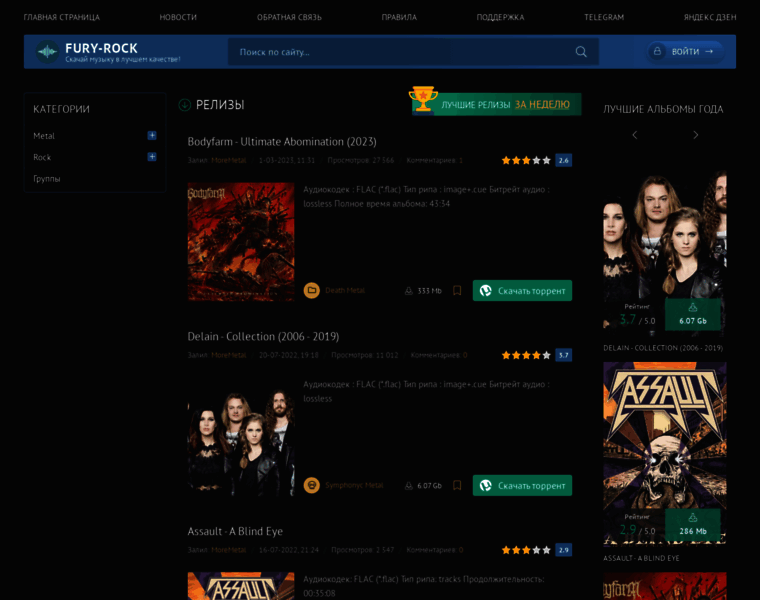The image size is (760, 600).
Task: Click torrent icon in Delain download button
Action: click(x=486, y=485)
